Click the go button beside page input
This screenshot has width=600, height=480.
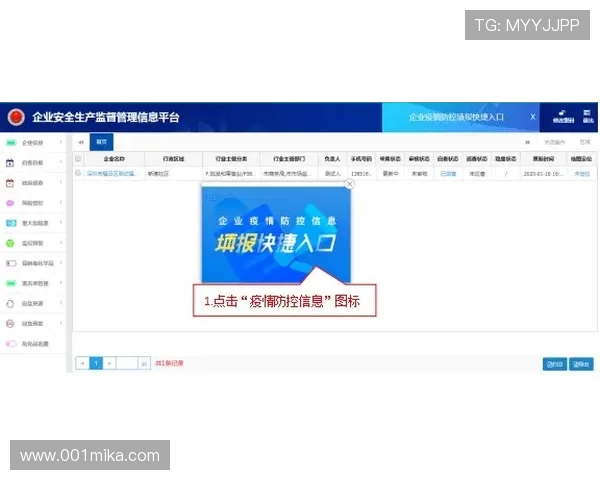coord(144,363)
